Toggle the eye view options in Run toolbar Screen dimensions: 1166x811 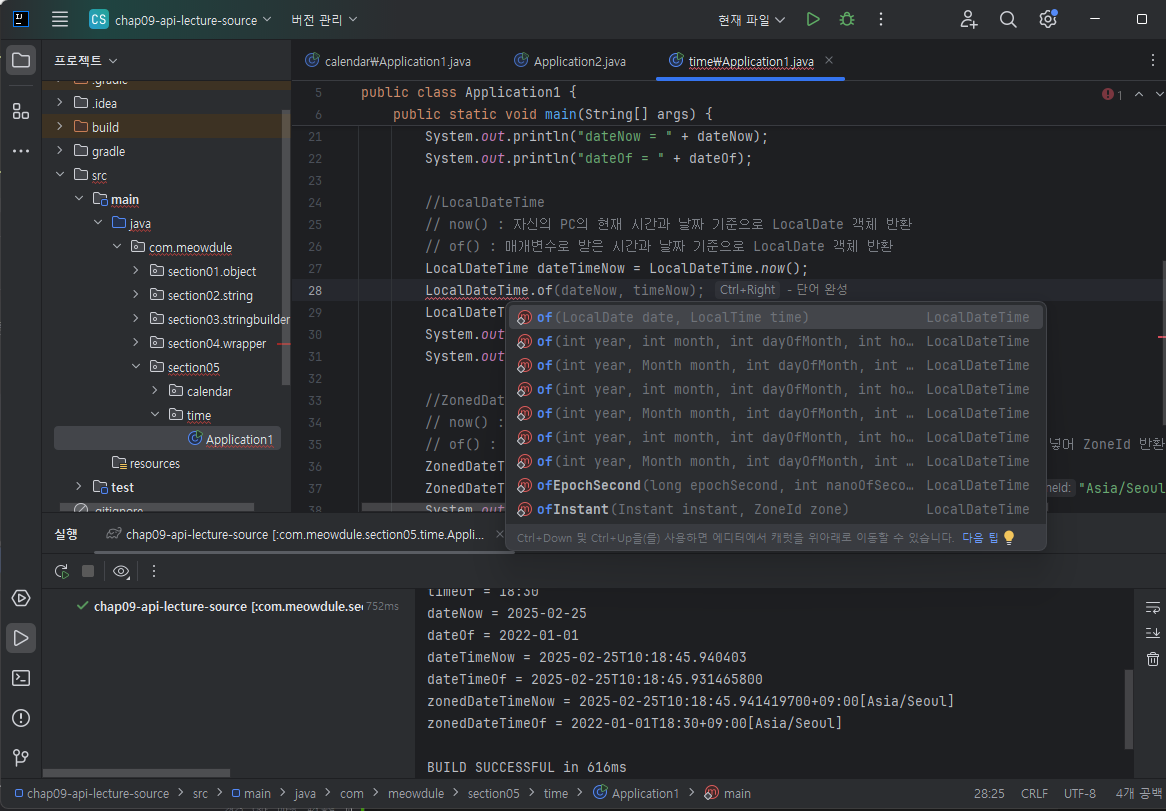pyautogui.click(x=121, y=571)
